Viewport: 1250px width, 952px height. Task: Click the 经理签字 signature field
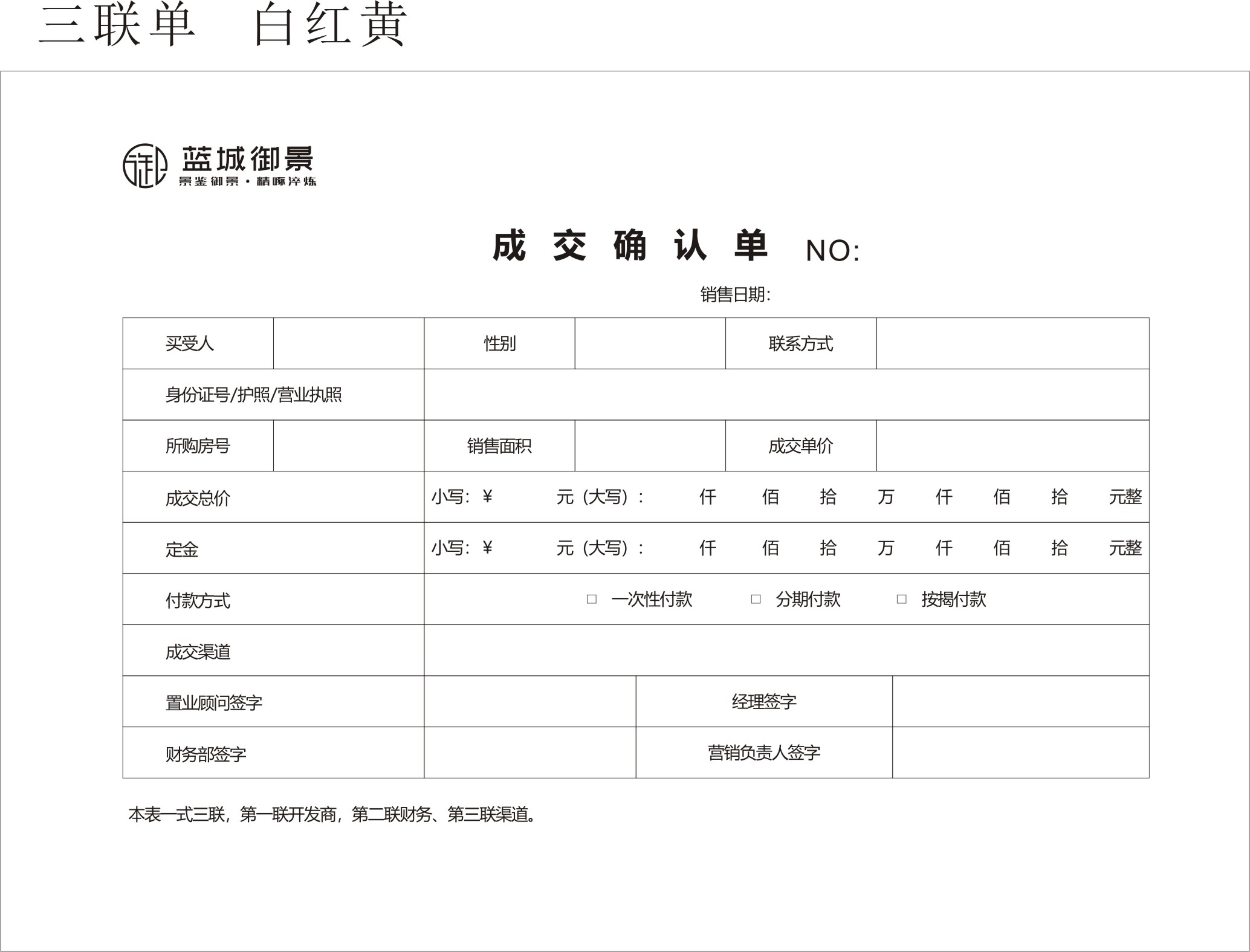click(x=1020, y=702)
